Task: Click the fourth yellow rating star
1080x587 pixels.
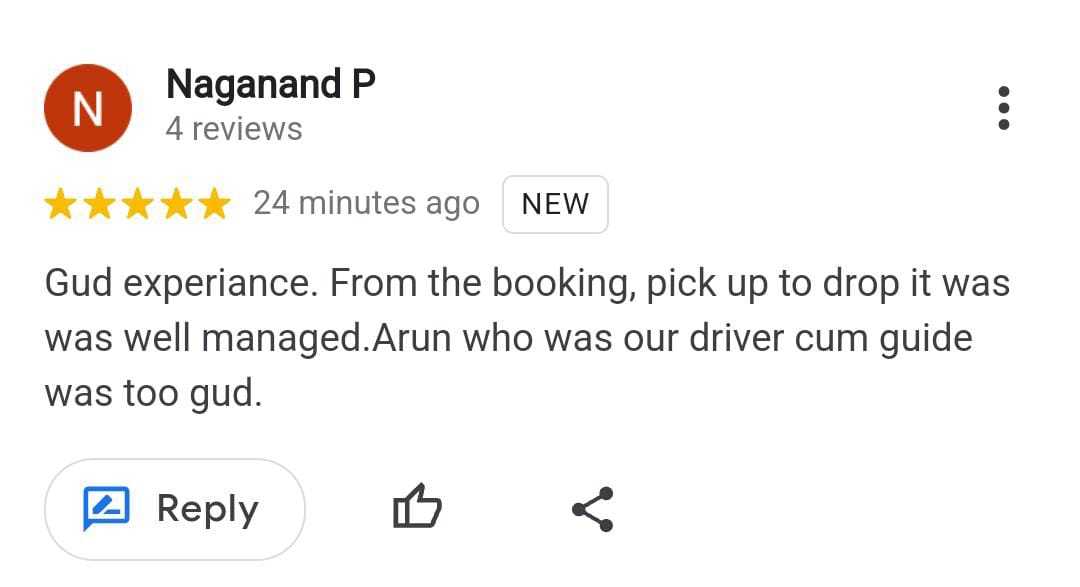Action: coord(176,205)
